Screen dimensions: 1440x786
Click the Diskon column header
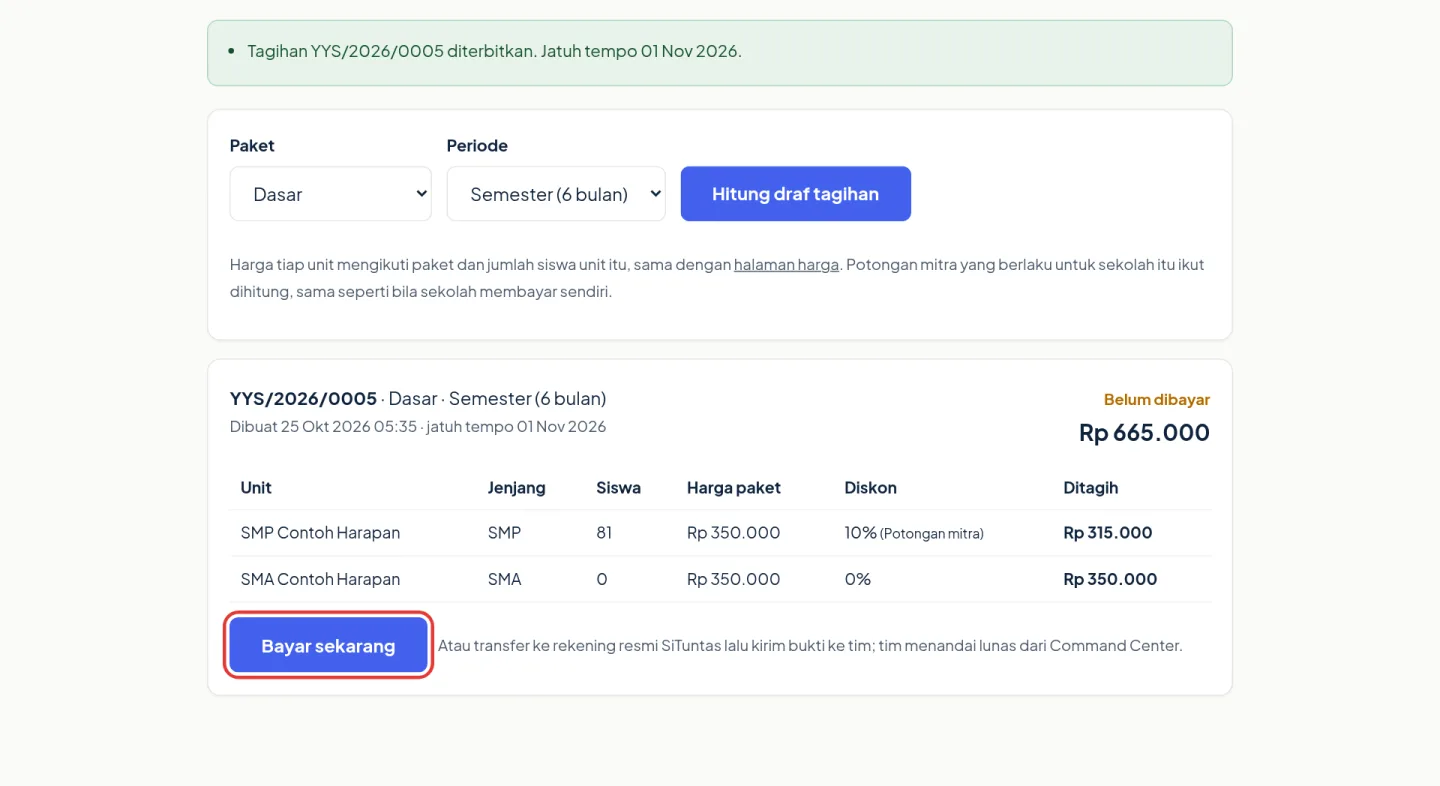[x=871, y=488]
